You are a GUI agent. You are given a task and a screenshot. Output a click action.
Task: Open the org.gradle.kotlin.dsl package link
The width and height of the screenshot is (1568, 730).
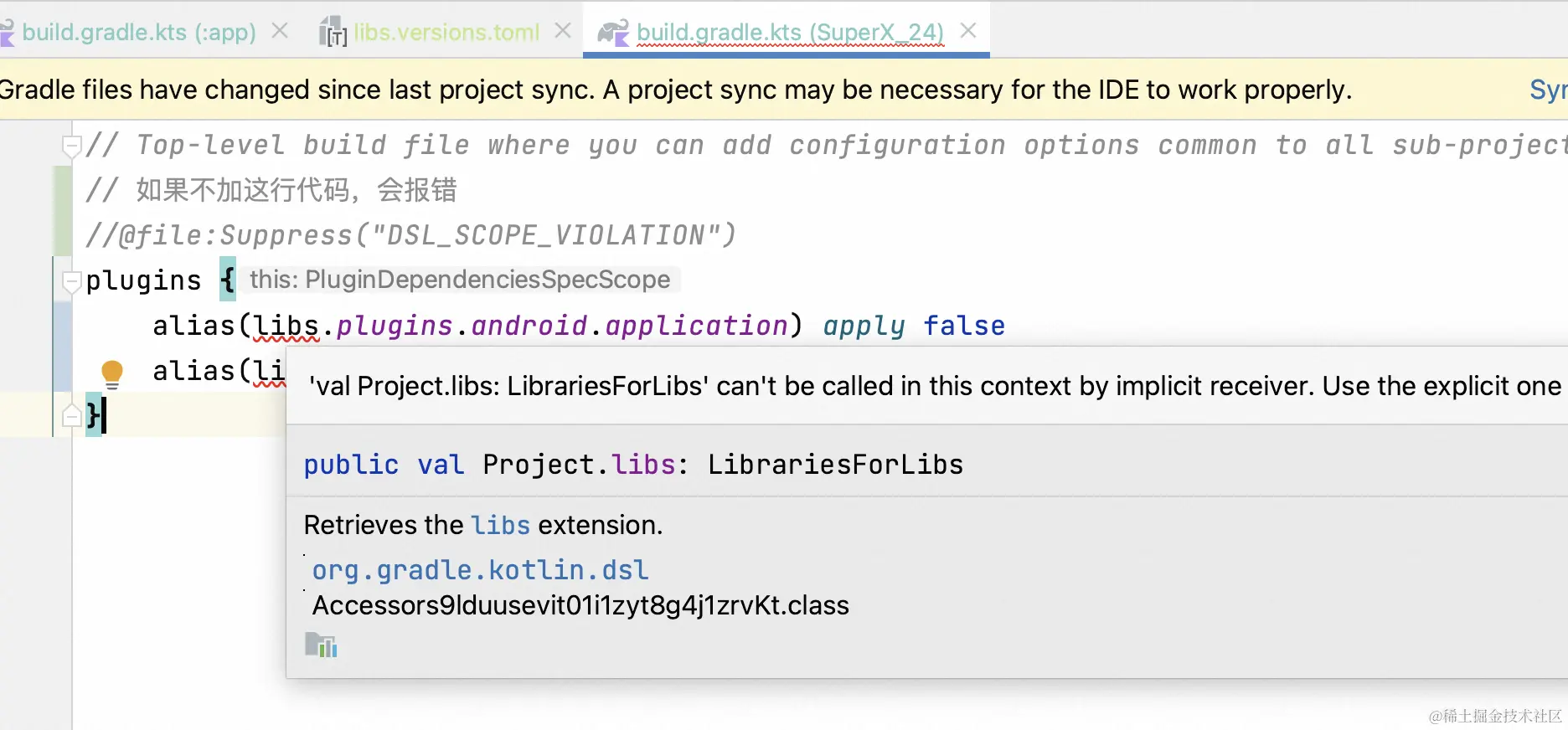(480, 570)
